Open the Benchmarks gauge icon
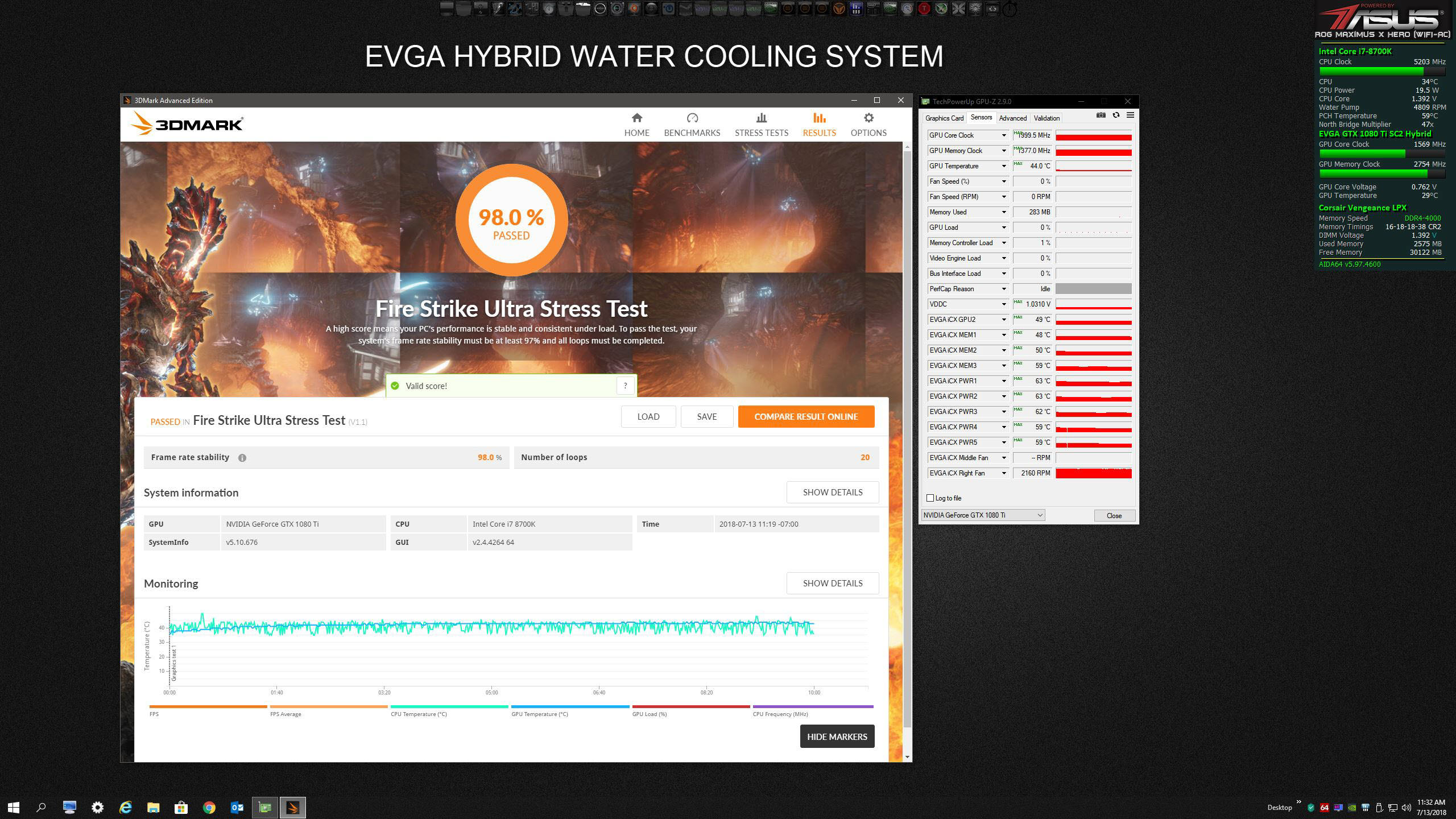 pyautogui.click(x=692, y=118)
